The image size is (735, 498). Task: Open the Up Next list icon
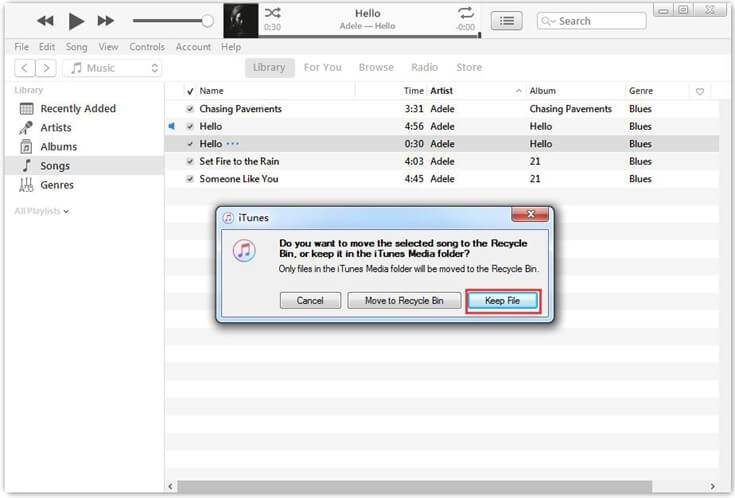tap(507, 21)
